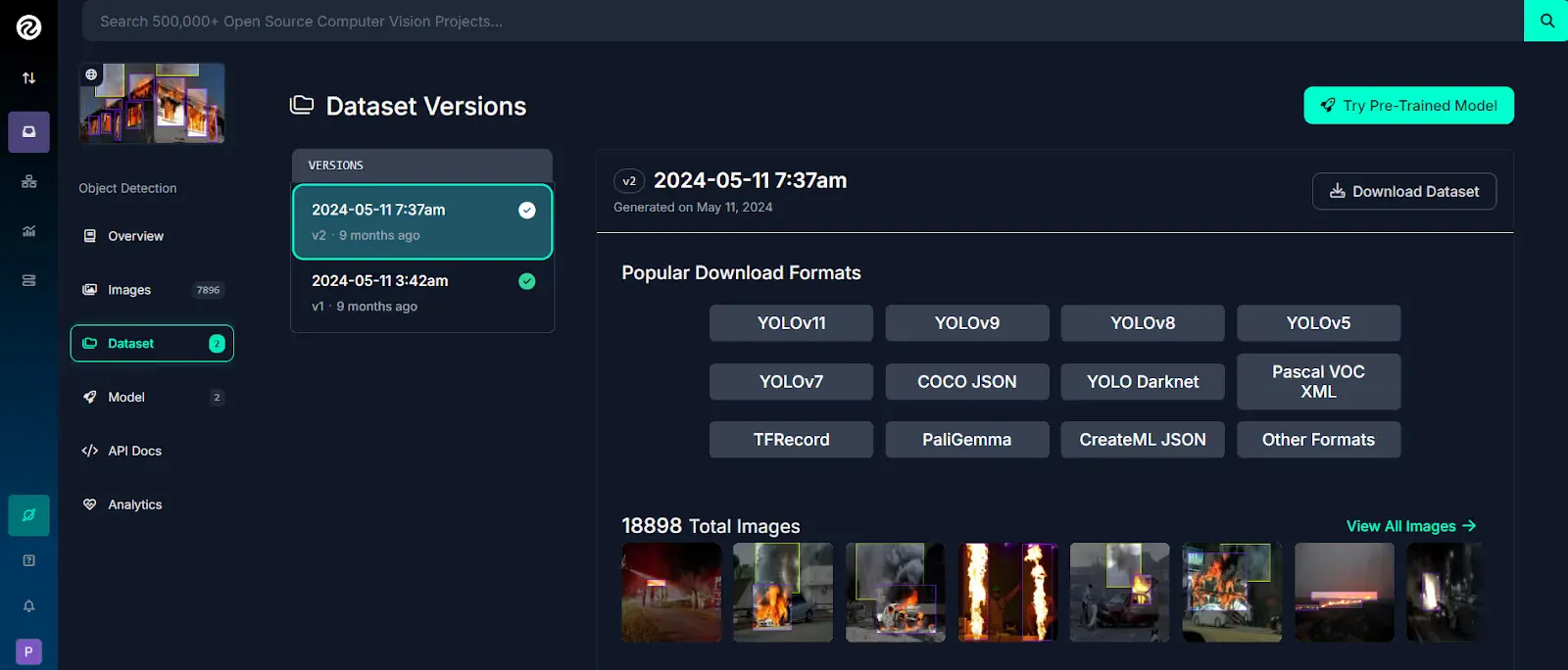
Task: Select the purple projects icon in sidebar
Action: pyautogui.click(x=28, y=131)
